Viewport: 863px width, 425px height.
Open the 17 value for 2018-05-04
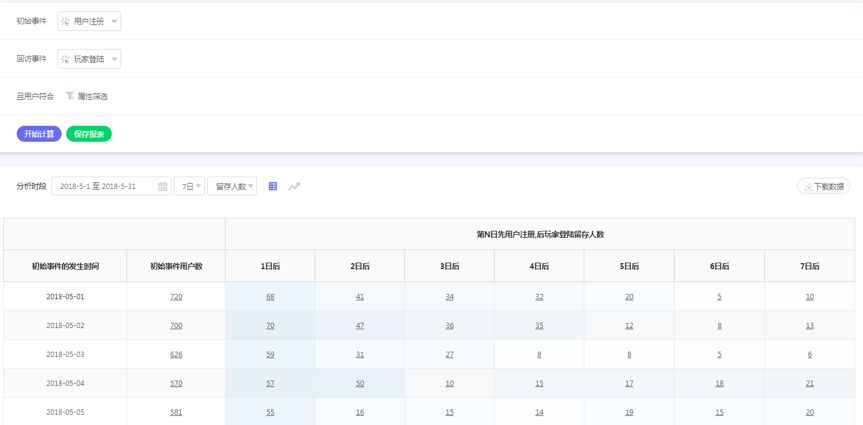click(629, 383)
